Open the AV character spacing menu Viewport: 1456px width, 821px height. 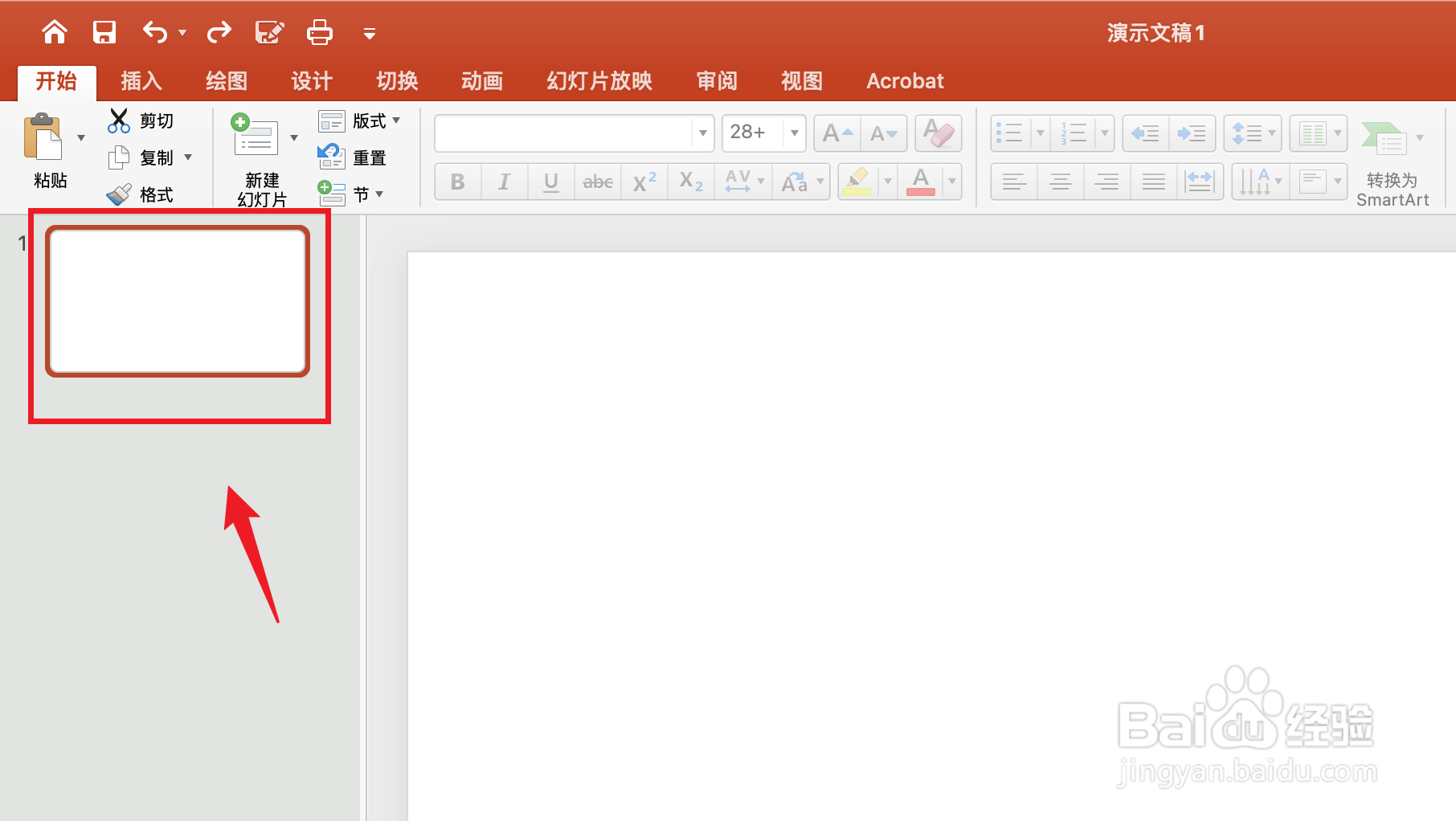pyautogui.click(x=744, y=182)
